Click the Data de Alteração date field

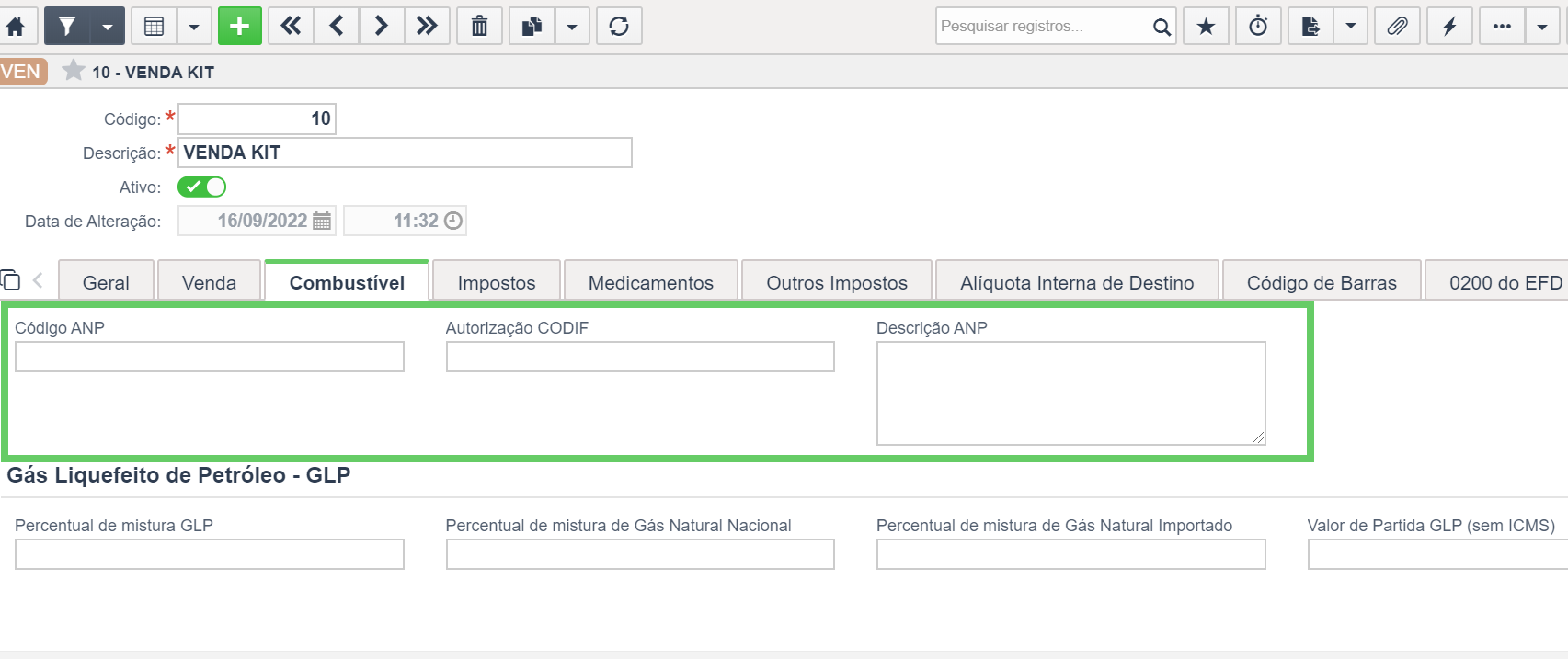pos(257,221)
